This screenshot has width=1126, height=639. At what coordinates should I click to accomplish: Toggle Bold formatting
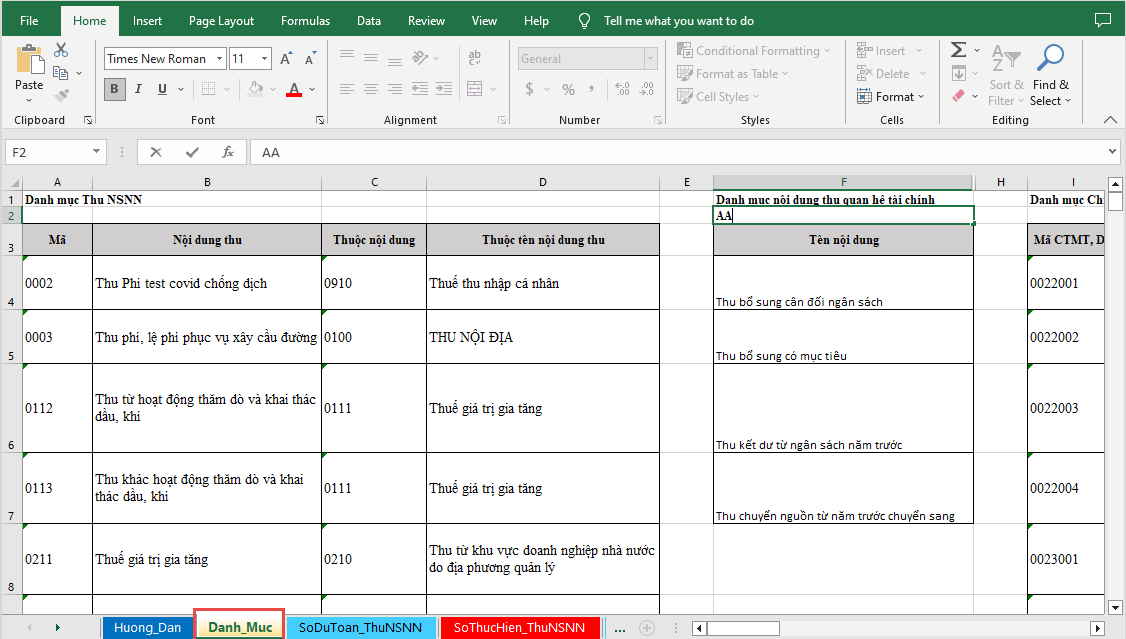(x=114, y=89)
